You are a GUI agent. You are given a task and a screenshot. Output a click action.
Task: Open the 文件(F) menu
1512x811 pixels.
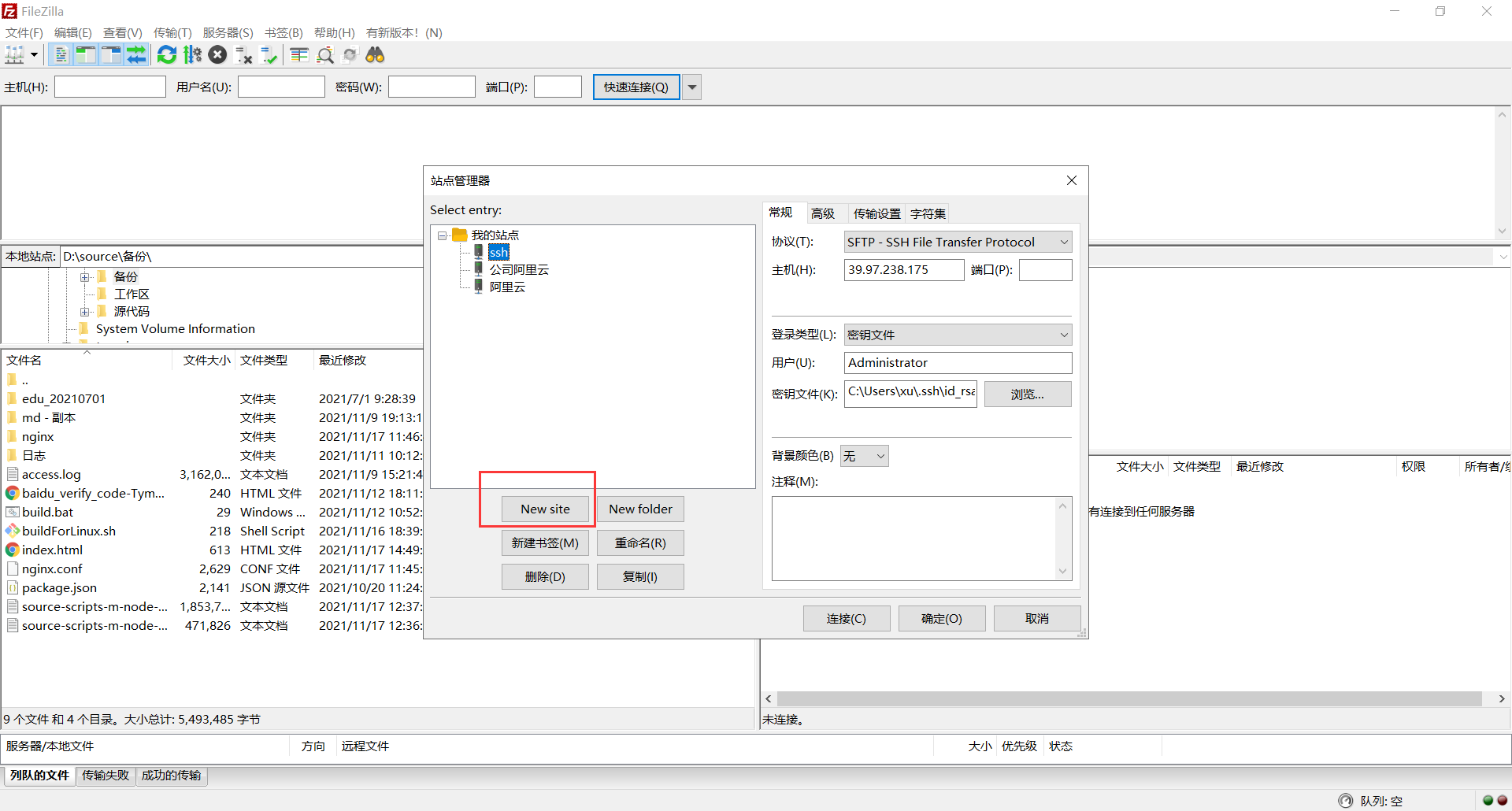[24, 32]
